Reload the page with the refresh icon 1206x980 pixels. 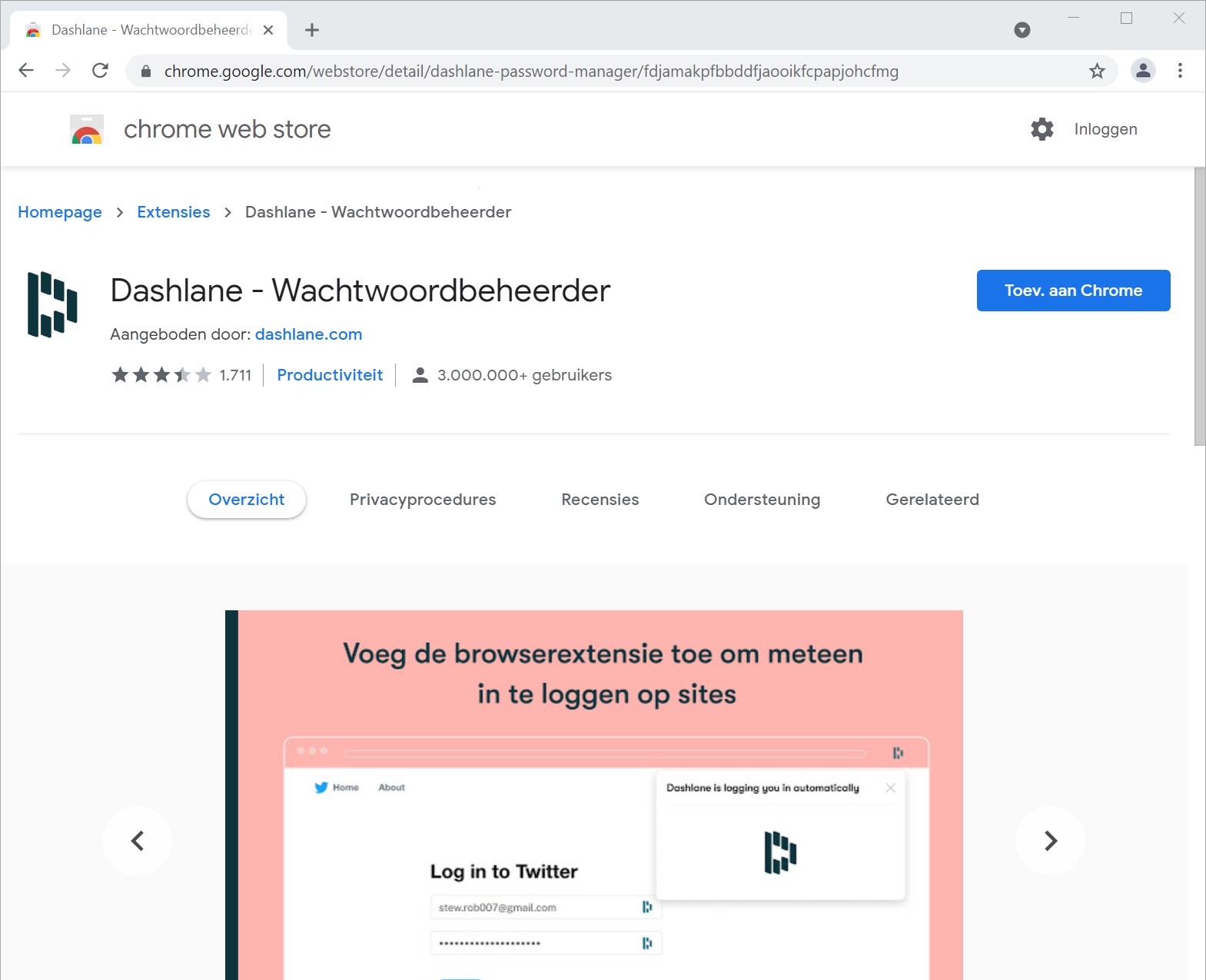(x=100, y=71)
